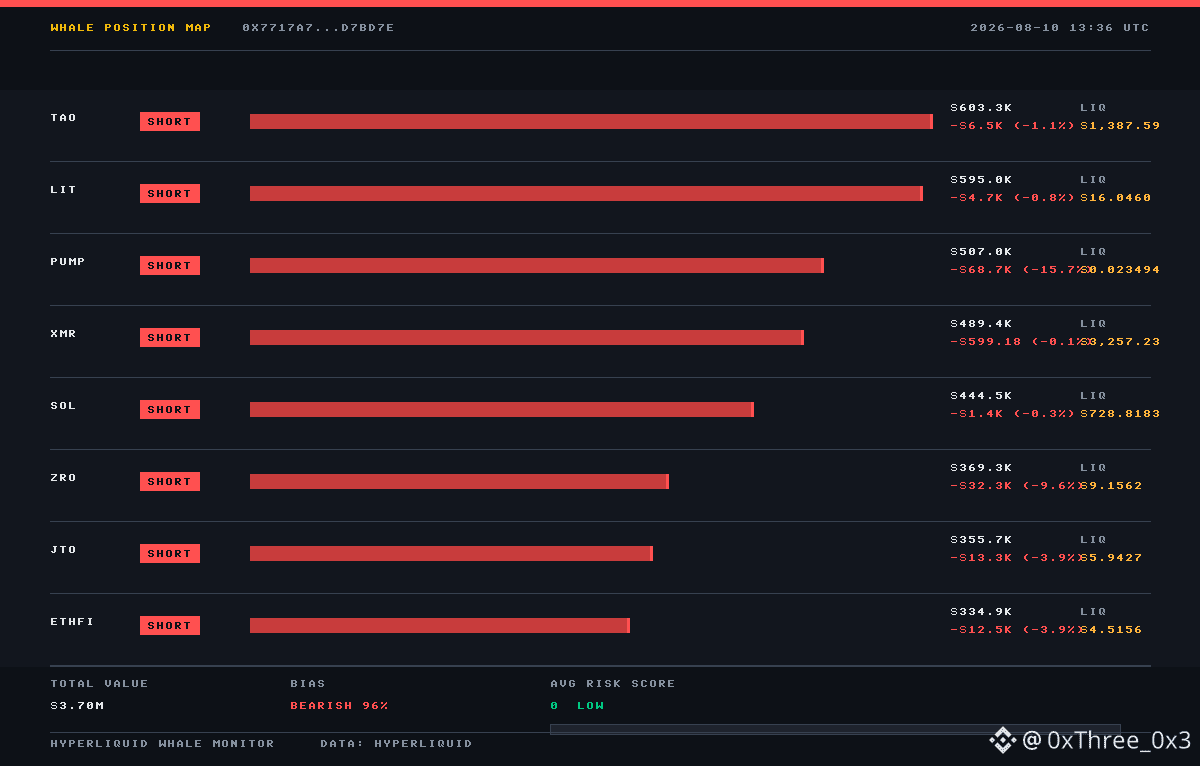The height and width of the screenshot is (766, 1200).
Task: Click the $728.8183 SOL liquidation price
Action: pyautogui.click(x=1120, y=414)
